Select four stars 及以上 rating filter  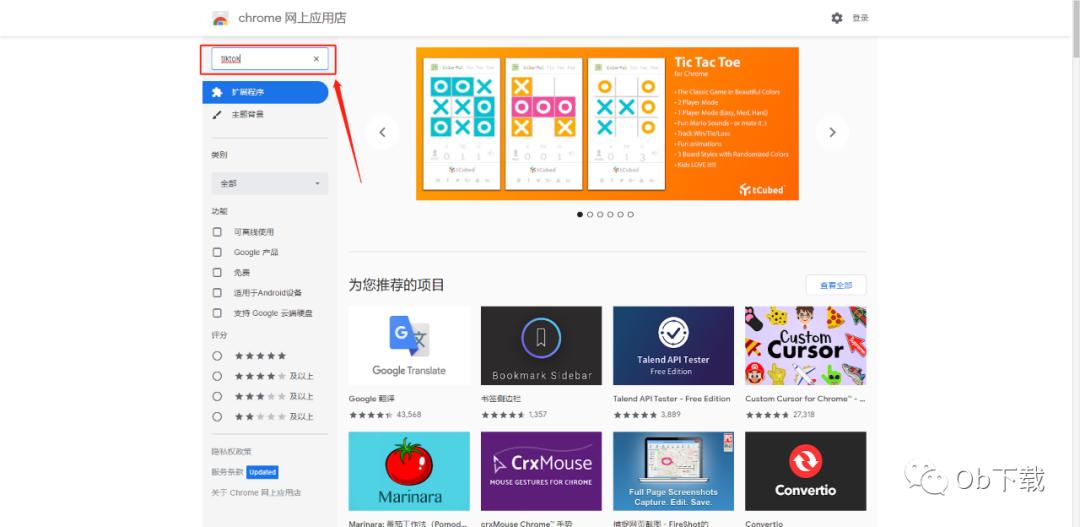pos(218,376)
